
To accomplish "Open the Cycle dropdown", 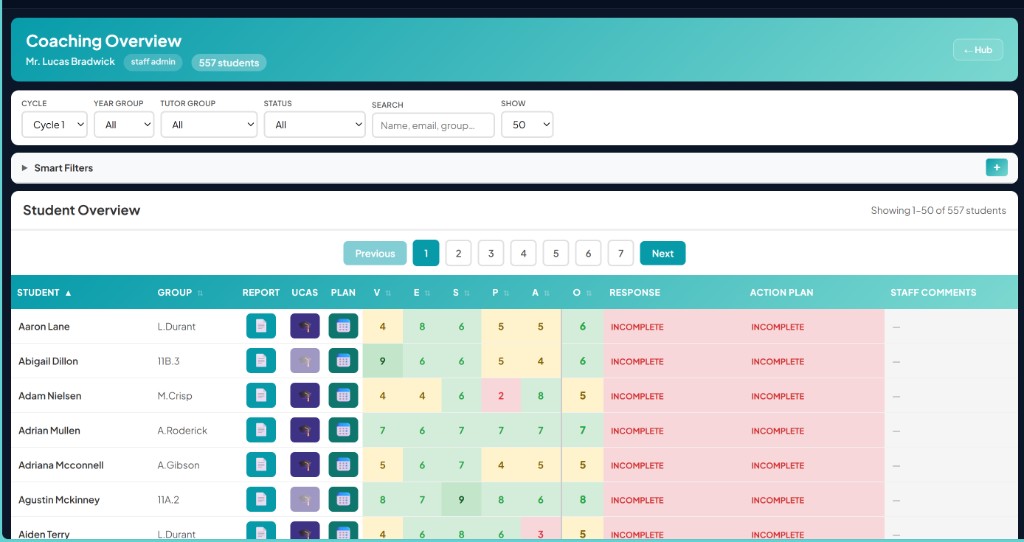I will pyautogui.click(x=54, y=125).
